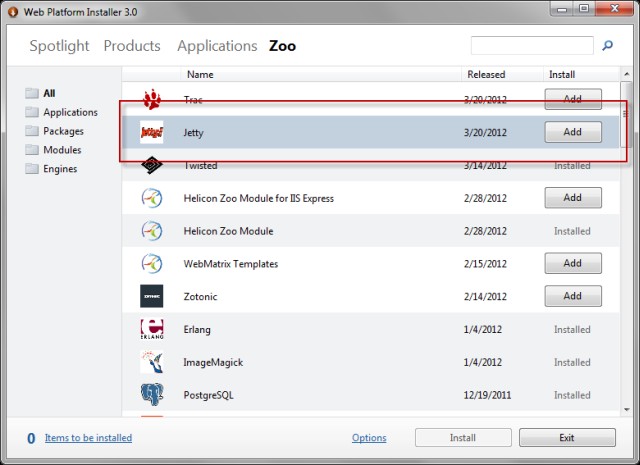Click the WebMatrix Templates icon

coord(152,264)
